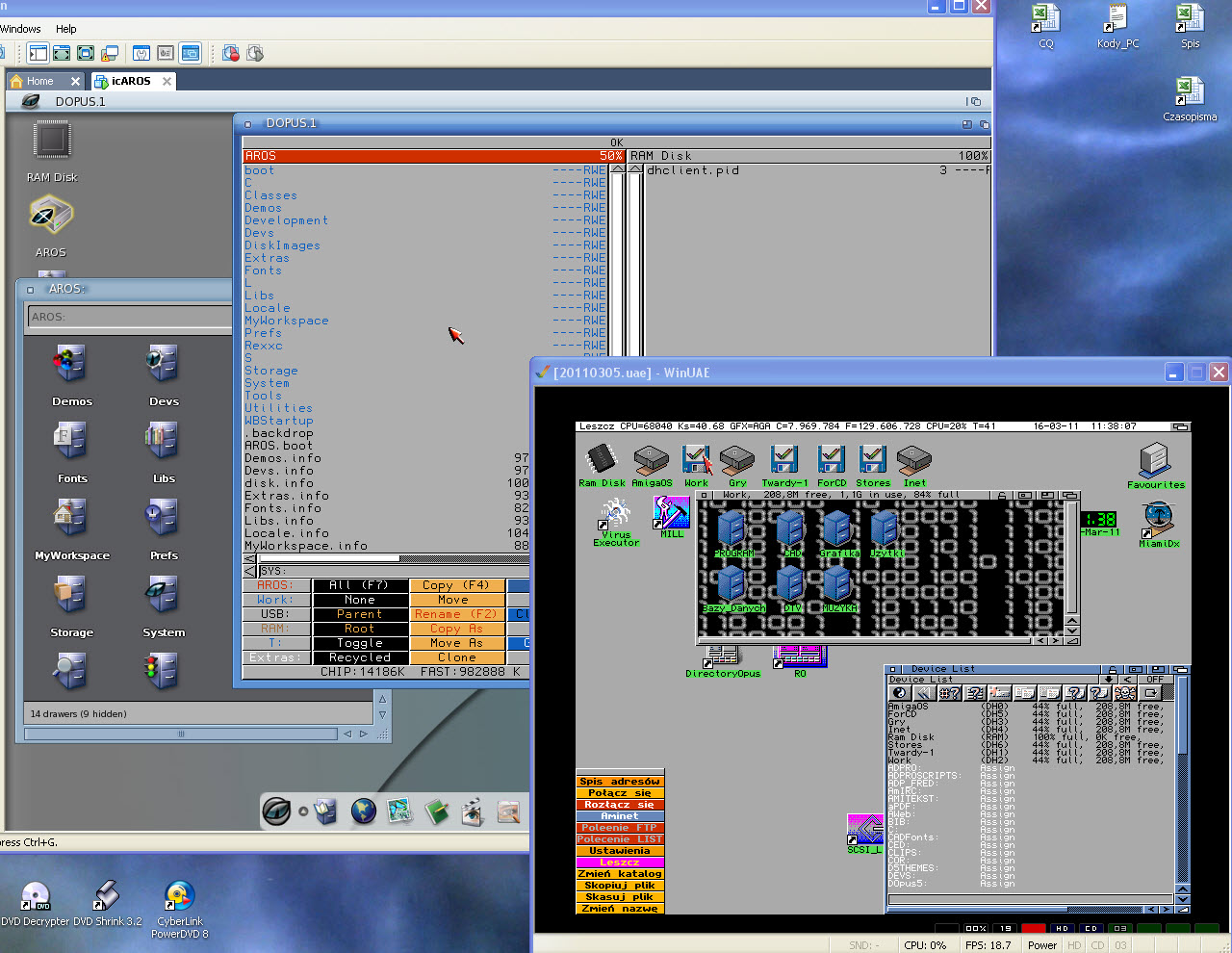Click the Ustawienia button in Amiga menu
The width and height of the screenshot is (1232, 953).
pyautogui.click(x=620, y=851)
